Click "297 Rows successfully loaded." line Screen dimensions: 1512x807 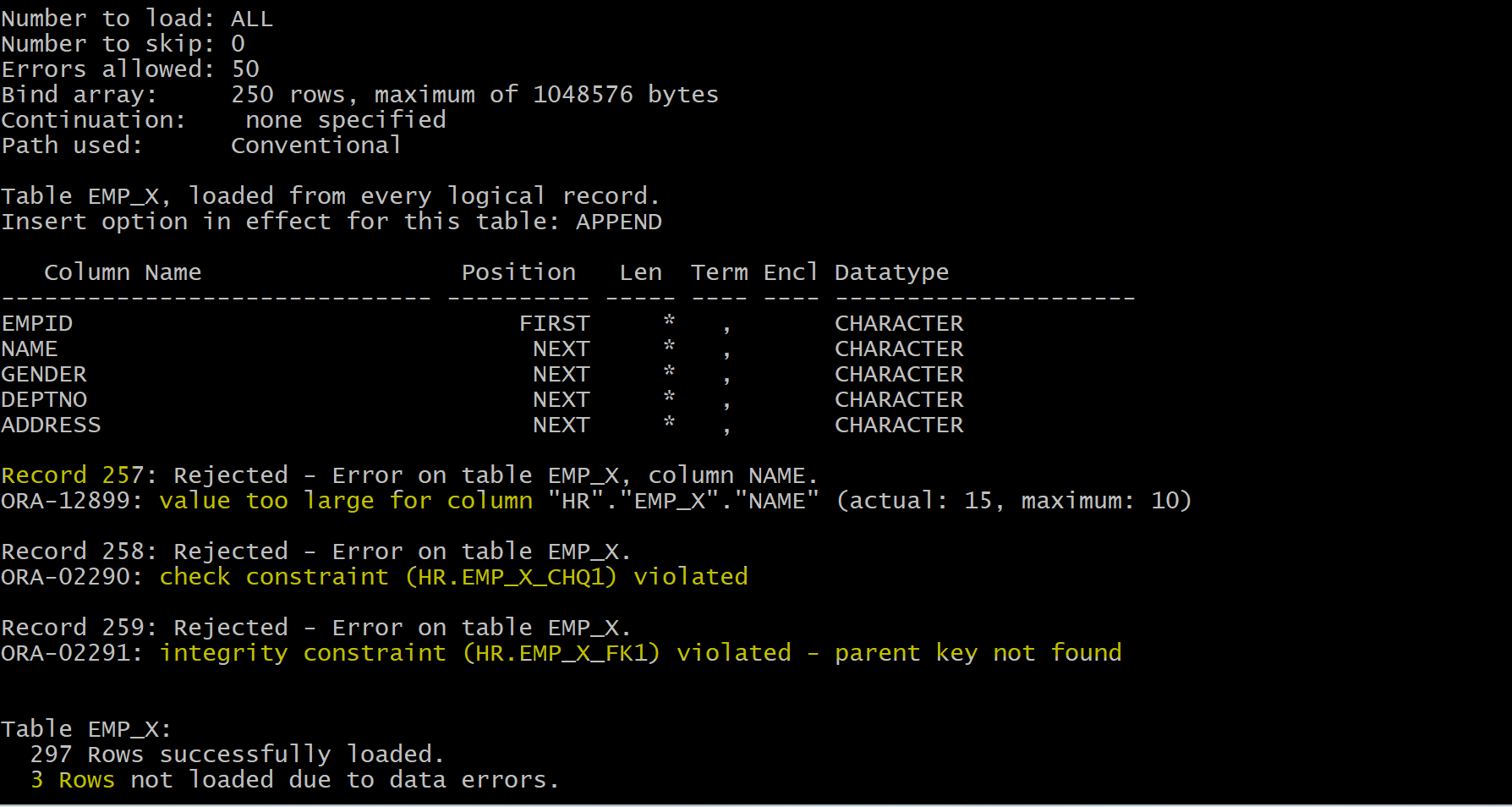click(237, 755)
